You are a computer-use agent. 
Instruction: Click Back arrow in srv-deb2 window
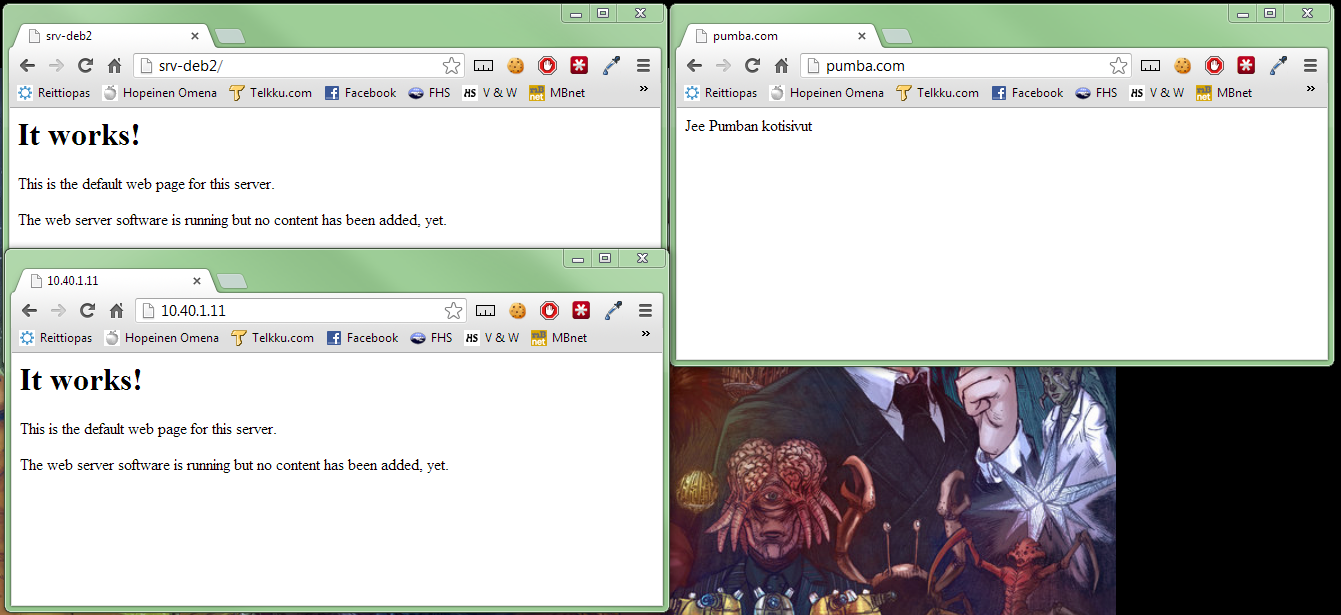[28, 66]
